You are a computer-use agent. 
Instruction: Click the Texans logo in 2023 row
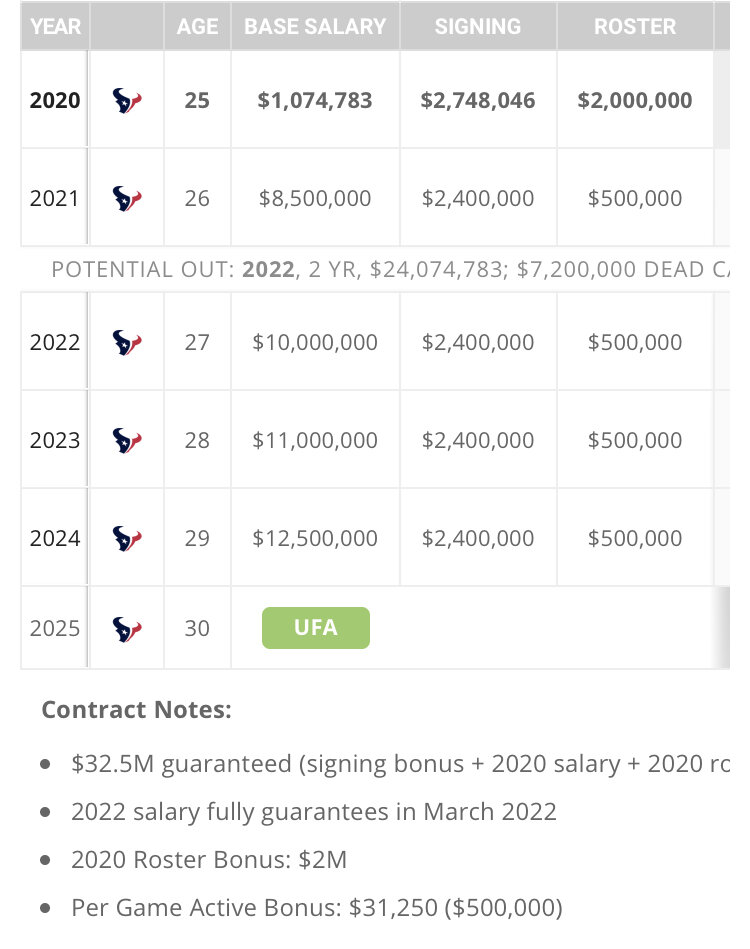pyautogui.click(x=127, y=440)
